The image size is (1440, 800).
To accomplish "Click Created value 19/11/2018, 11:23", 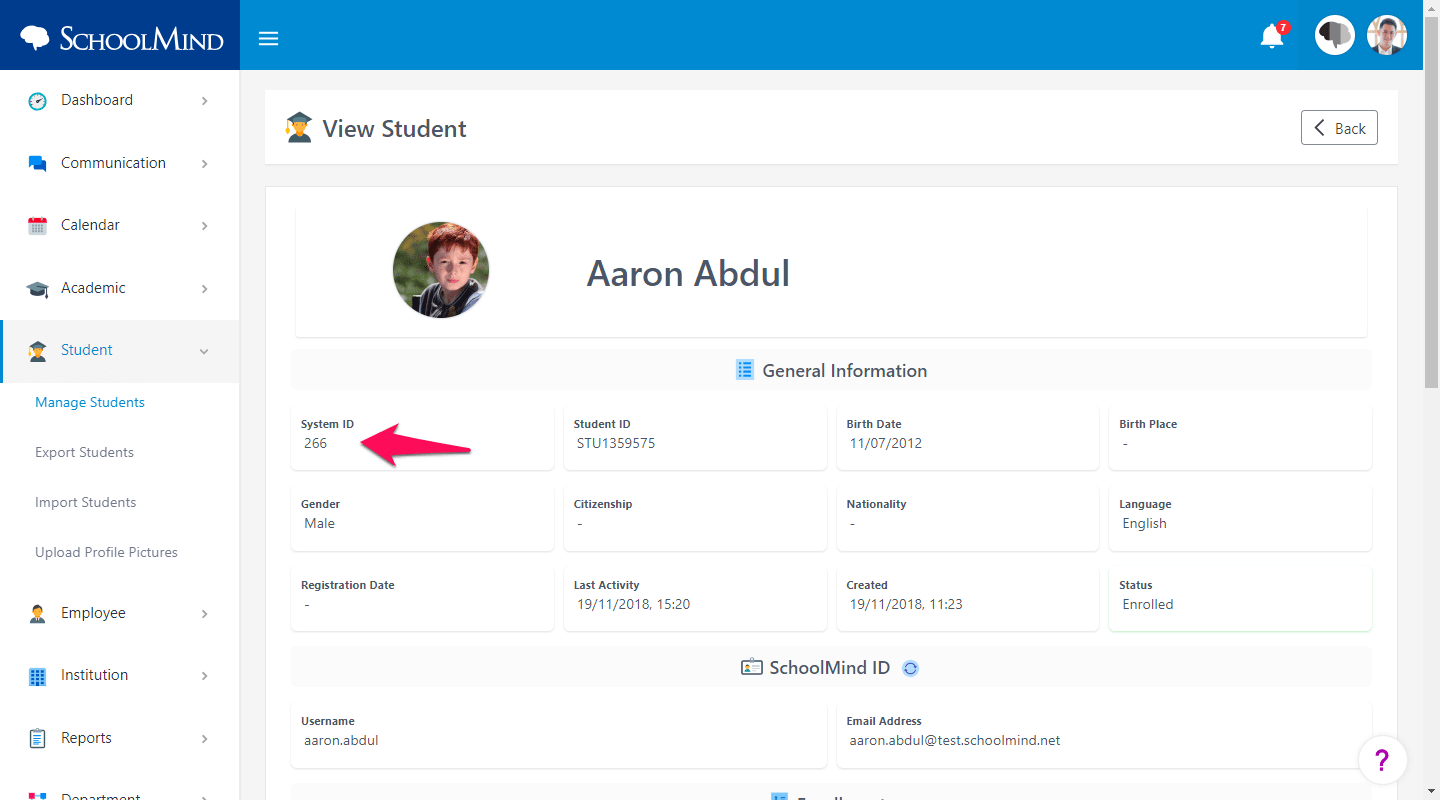I will (x=906, y=604).
